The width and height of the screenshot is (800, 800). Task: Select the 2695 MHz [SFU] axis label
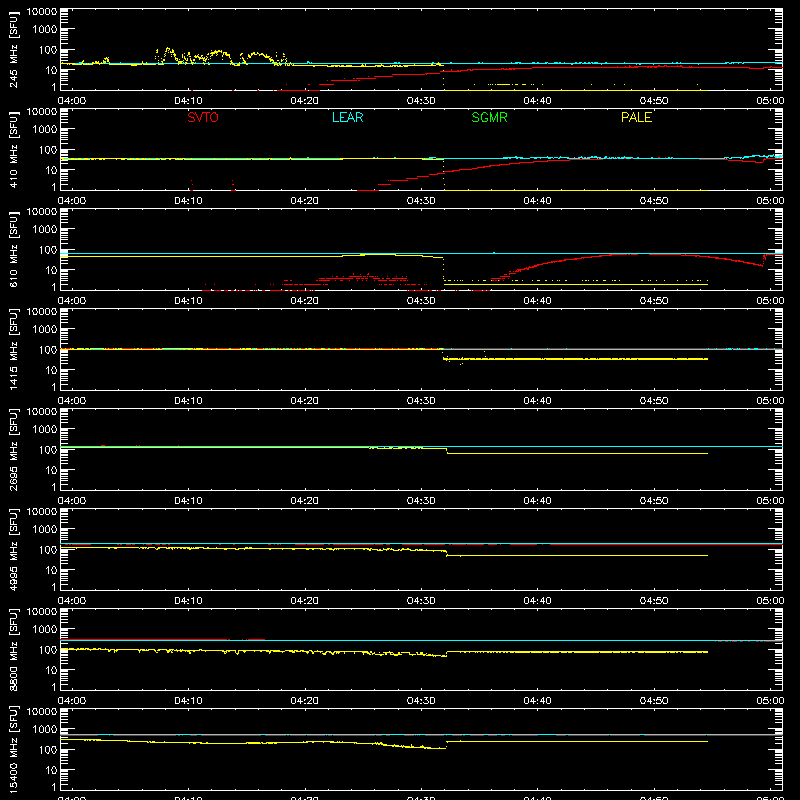(x=14, y=449)
